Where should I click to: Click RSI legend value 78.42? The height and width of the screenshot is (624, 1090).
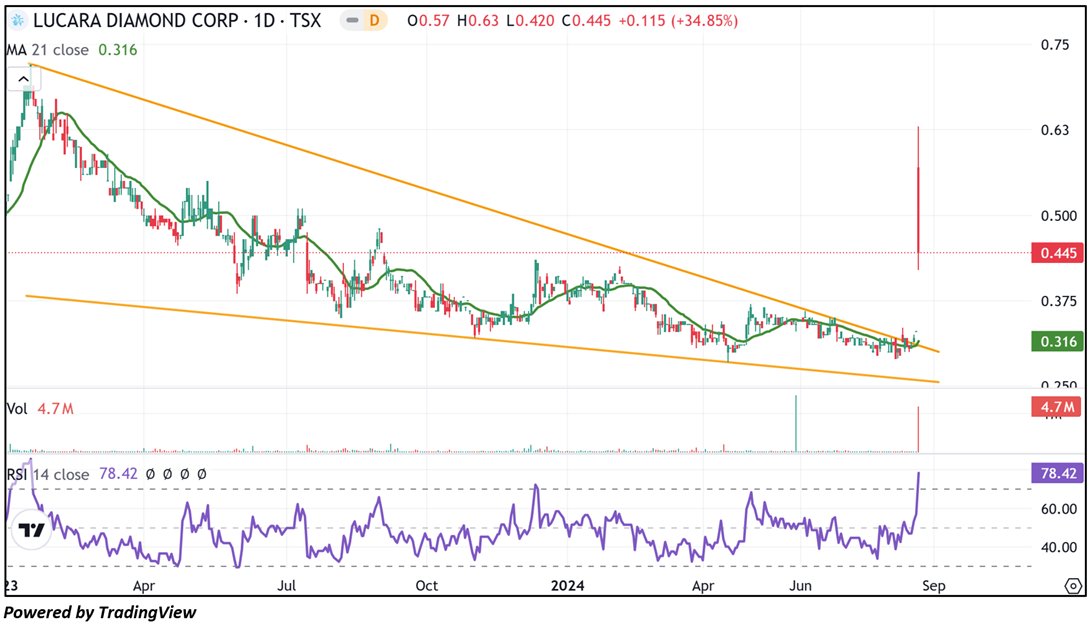(x=118, y=474)
